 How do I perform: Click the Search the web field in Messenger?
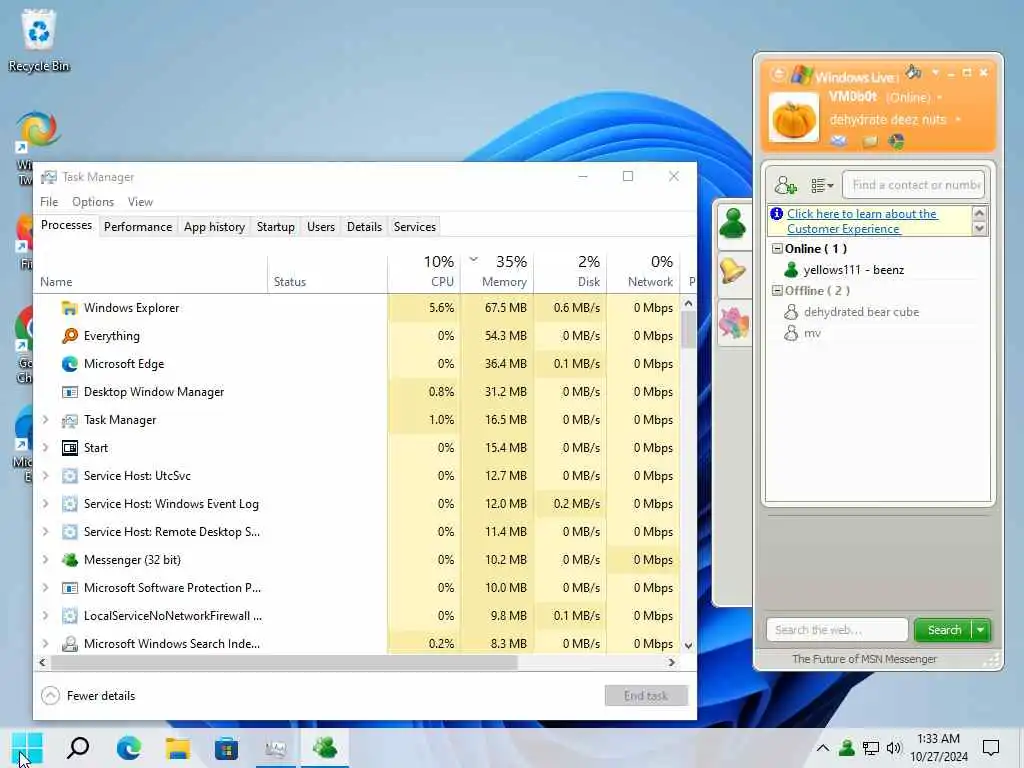[837, 630]
